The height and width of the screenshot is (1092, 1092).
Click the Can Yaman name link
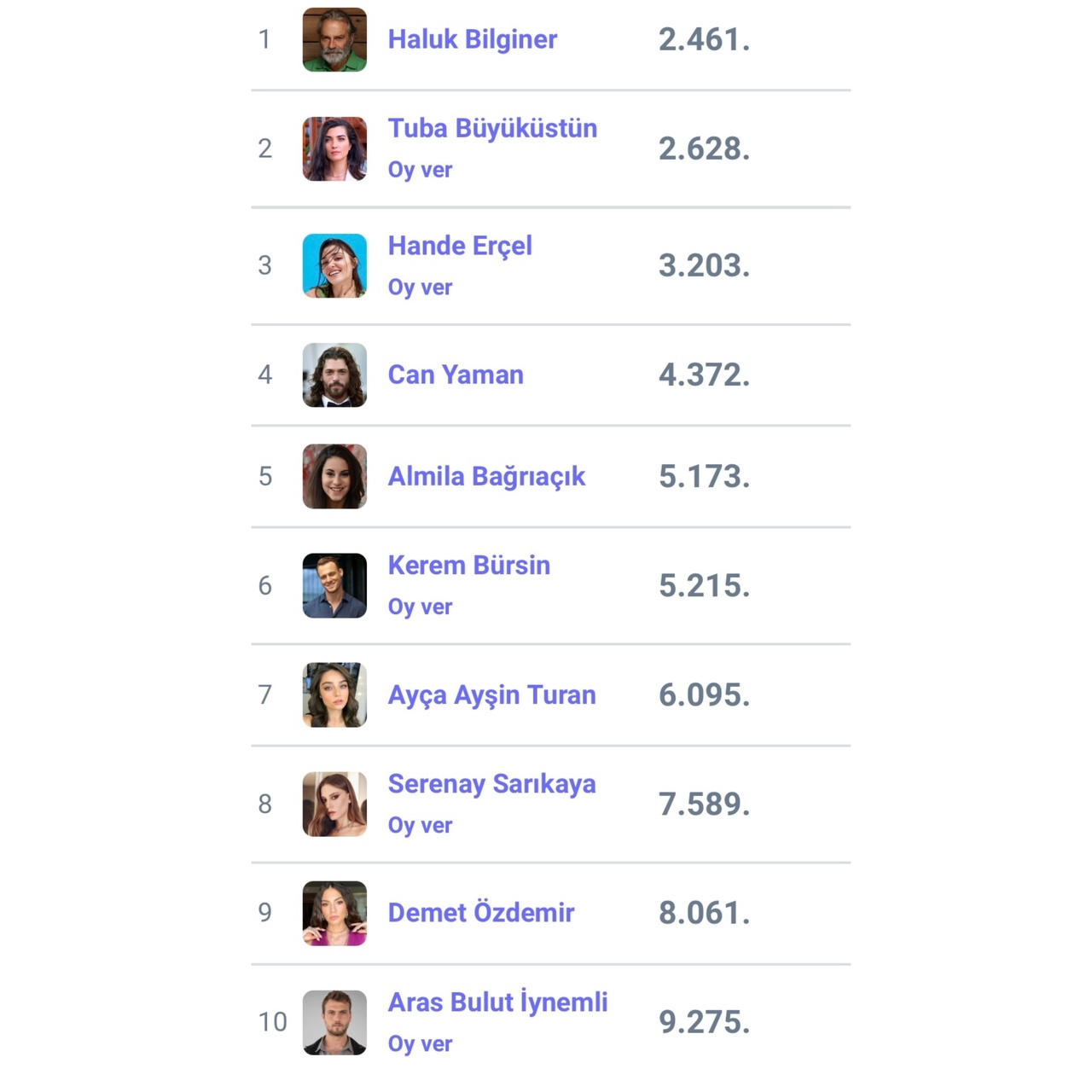pyautogui.click(x=456, y=375)
